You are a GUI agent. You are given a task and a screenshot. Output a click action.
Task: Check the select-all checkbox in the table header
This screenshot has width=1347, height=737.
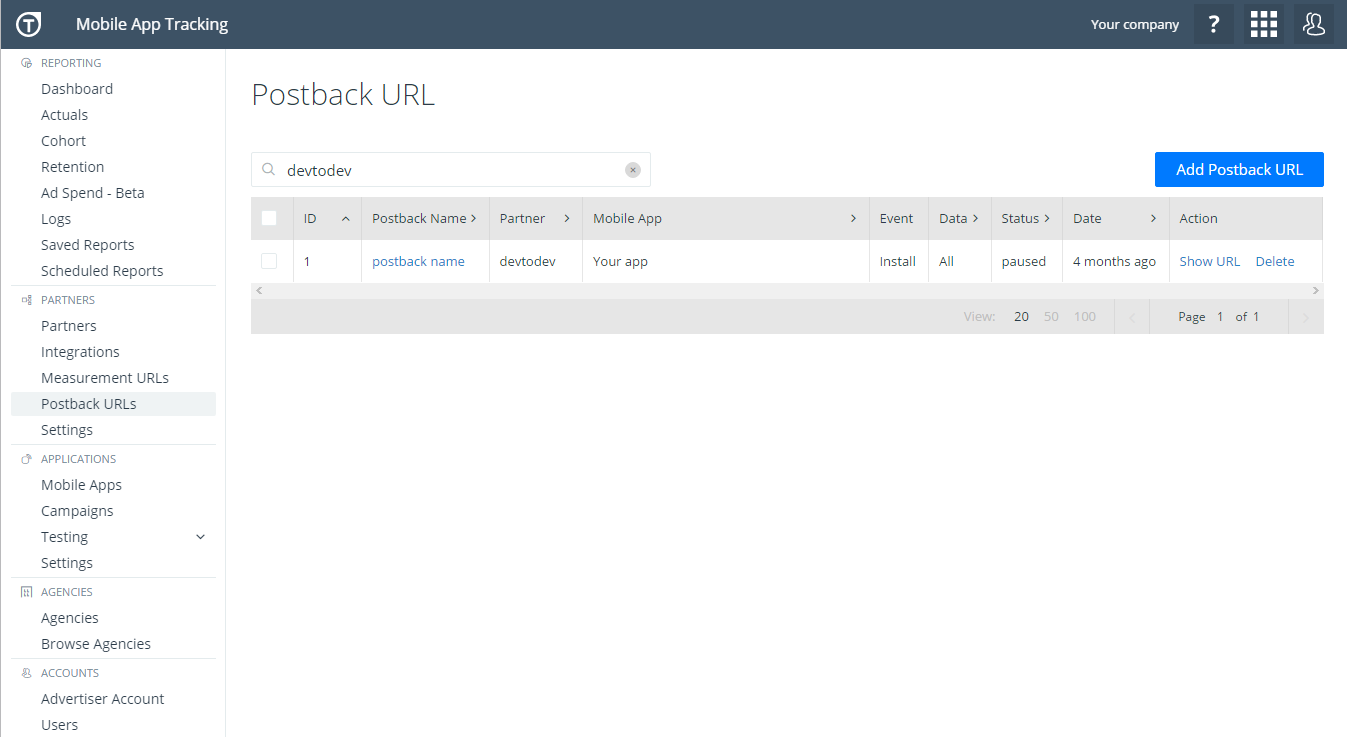click(x=268, y=217)
